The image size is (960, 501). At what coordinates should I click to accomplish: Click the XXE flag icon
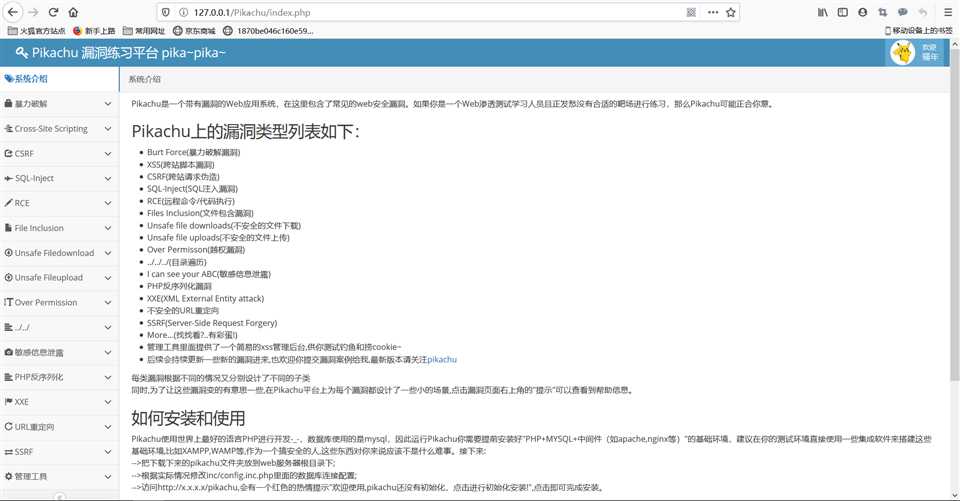click(8, 402)
